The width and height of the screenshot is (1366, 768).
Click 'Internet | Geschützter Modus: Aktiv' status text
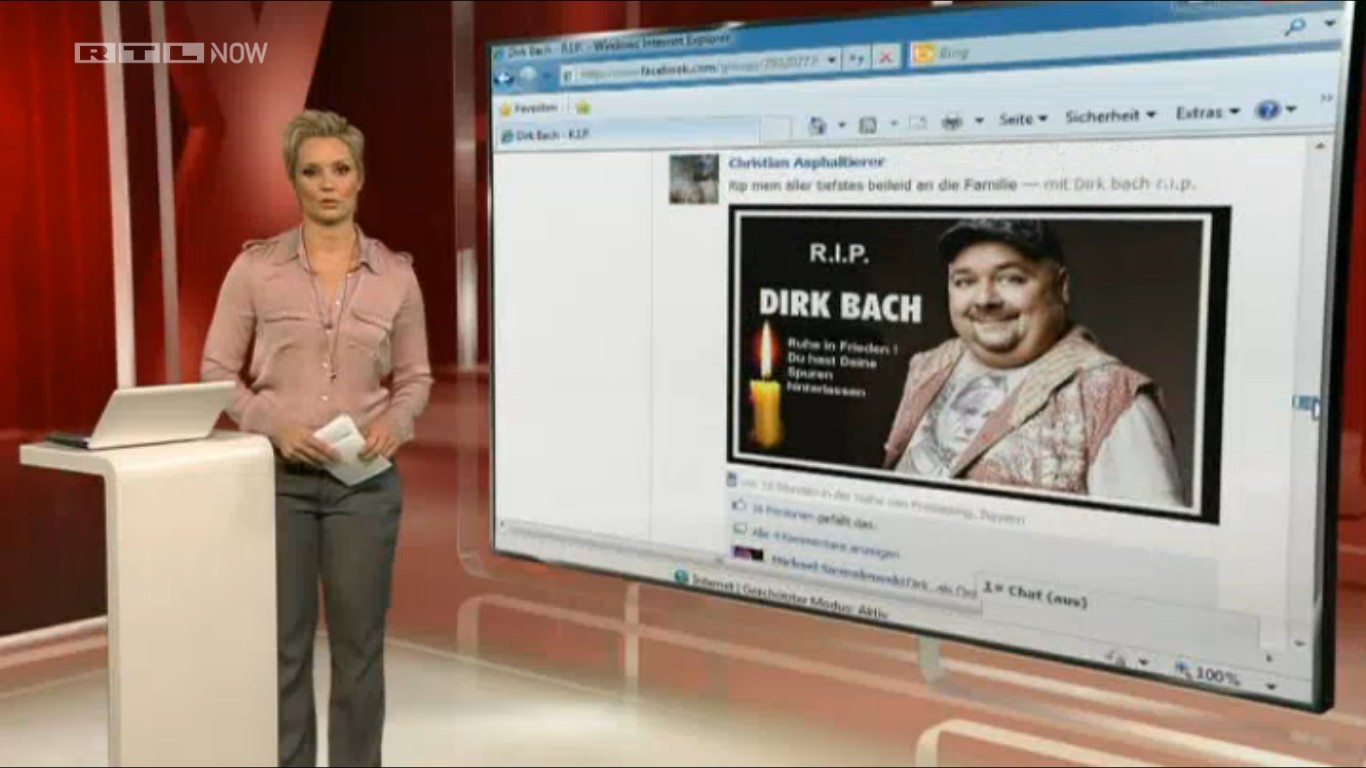pyautogui.click(x=789, y=598)
